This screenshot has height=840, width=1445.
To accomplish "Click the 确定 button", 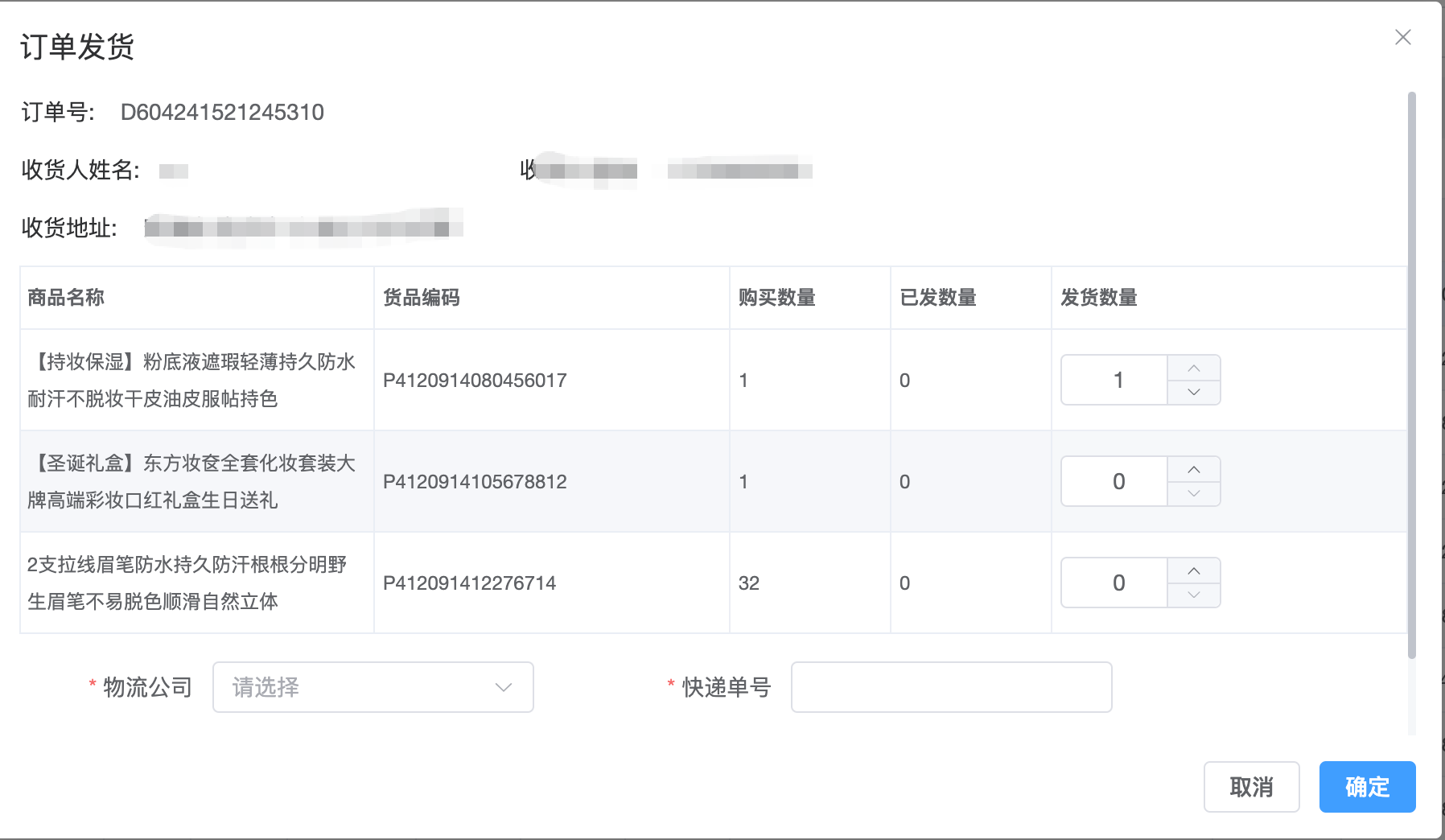I will tap(1368, 787).
